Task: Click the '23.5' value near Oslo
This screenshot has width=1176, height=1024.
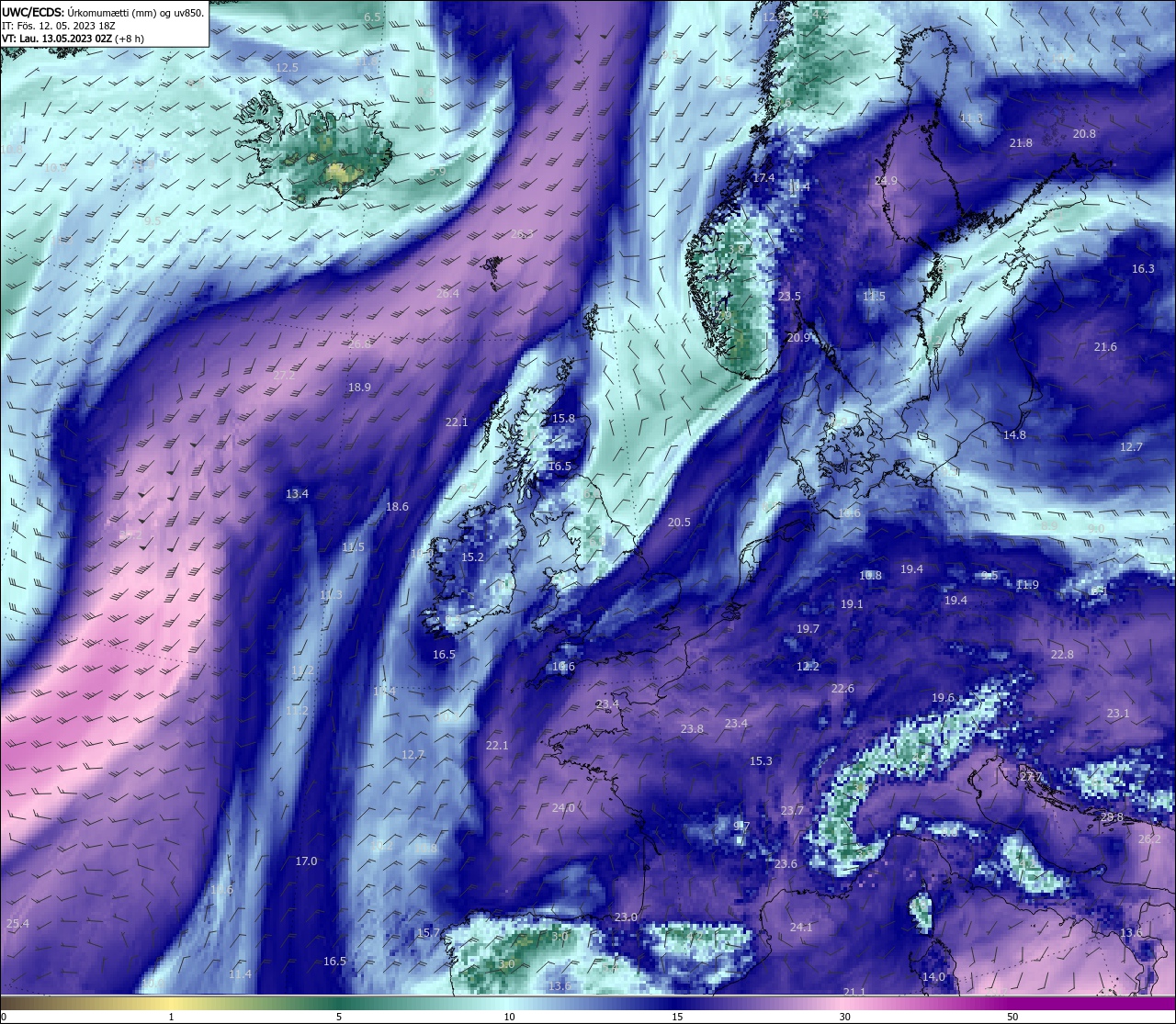Action: [789, 297]
